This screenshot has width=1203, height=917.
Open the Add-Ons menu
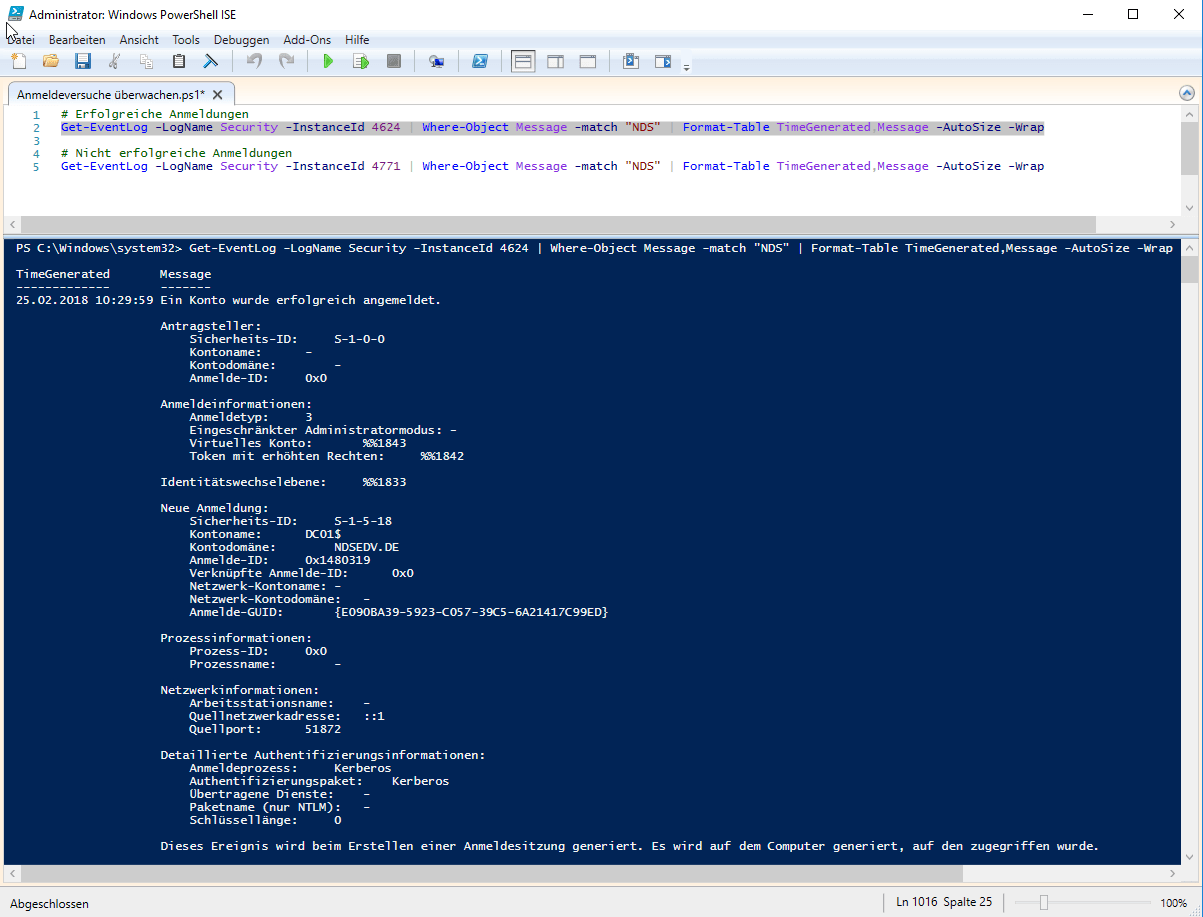[x=307, y=40]
